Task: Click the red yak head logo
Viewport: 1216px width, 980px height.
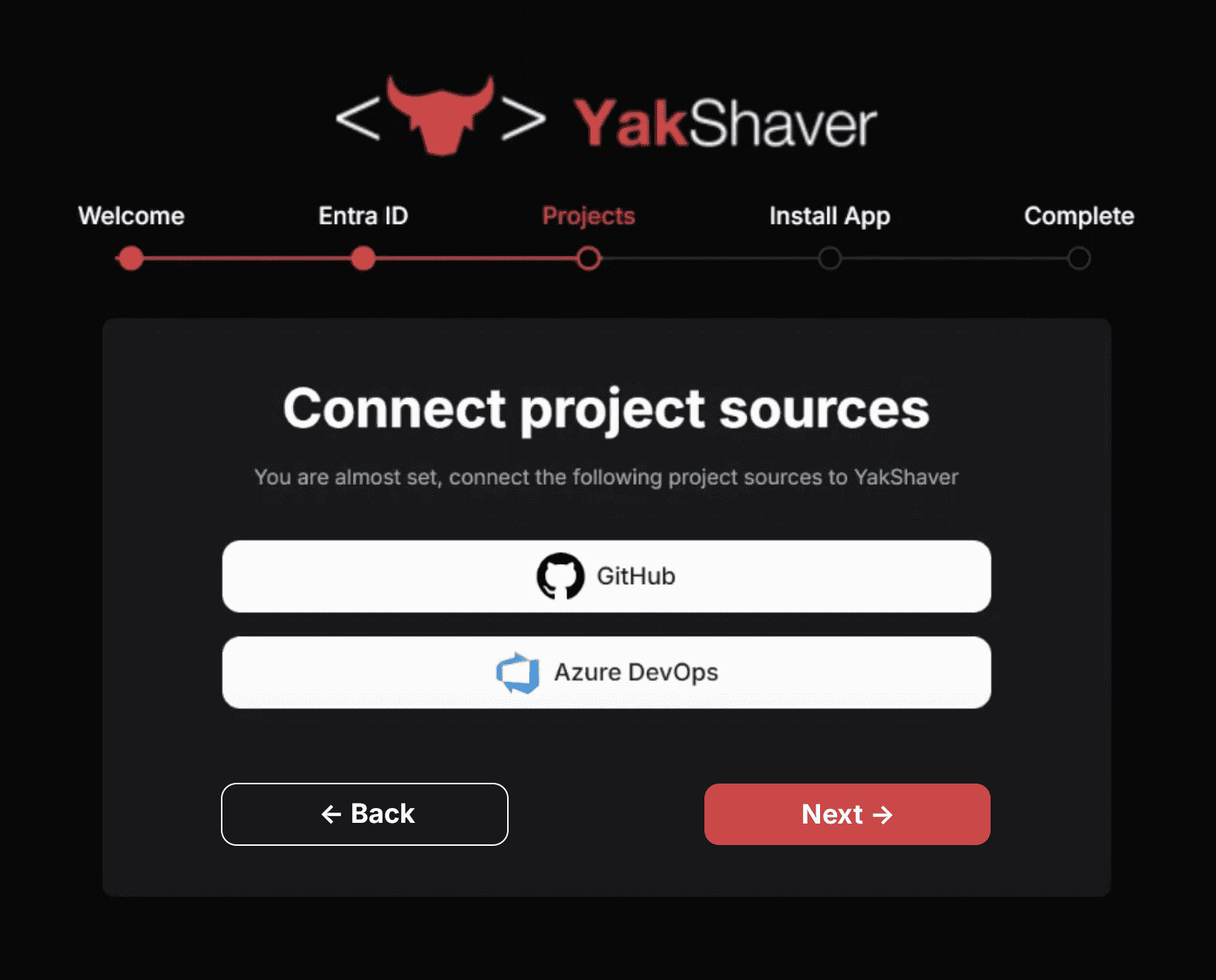Action: (x=440, y=115)
